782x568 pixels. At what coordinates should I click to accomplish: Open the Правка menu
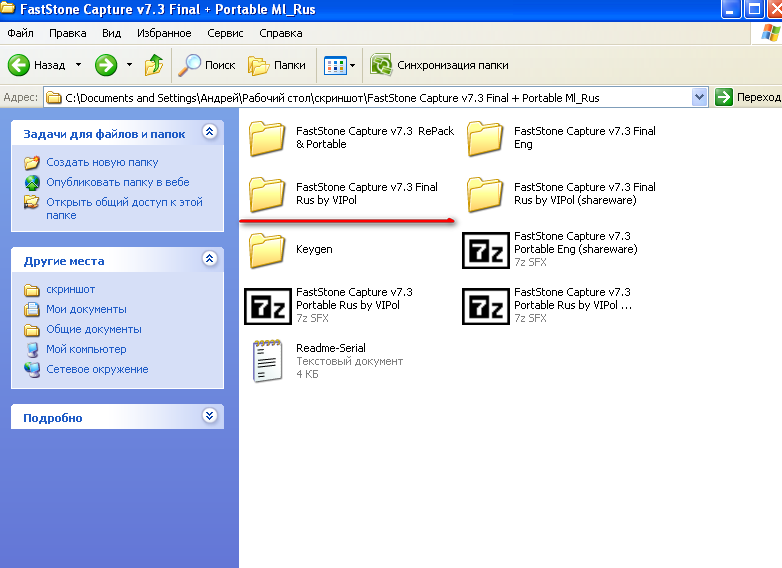click(68, 33)
